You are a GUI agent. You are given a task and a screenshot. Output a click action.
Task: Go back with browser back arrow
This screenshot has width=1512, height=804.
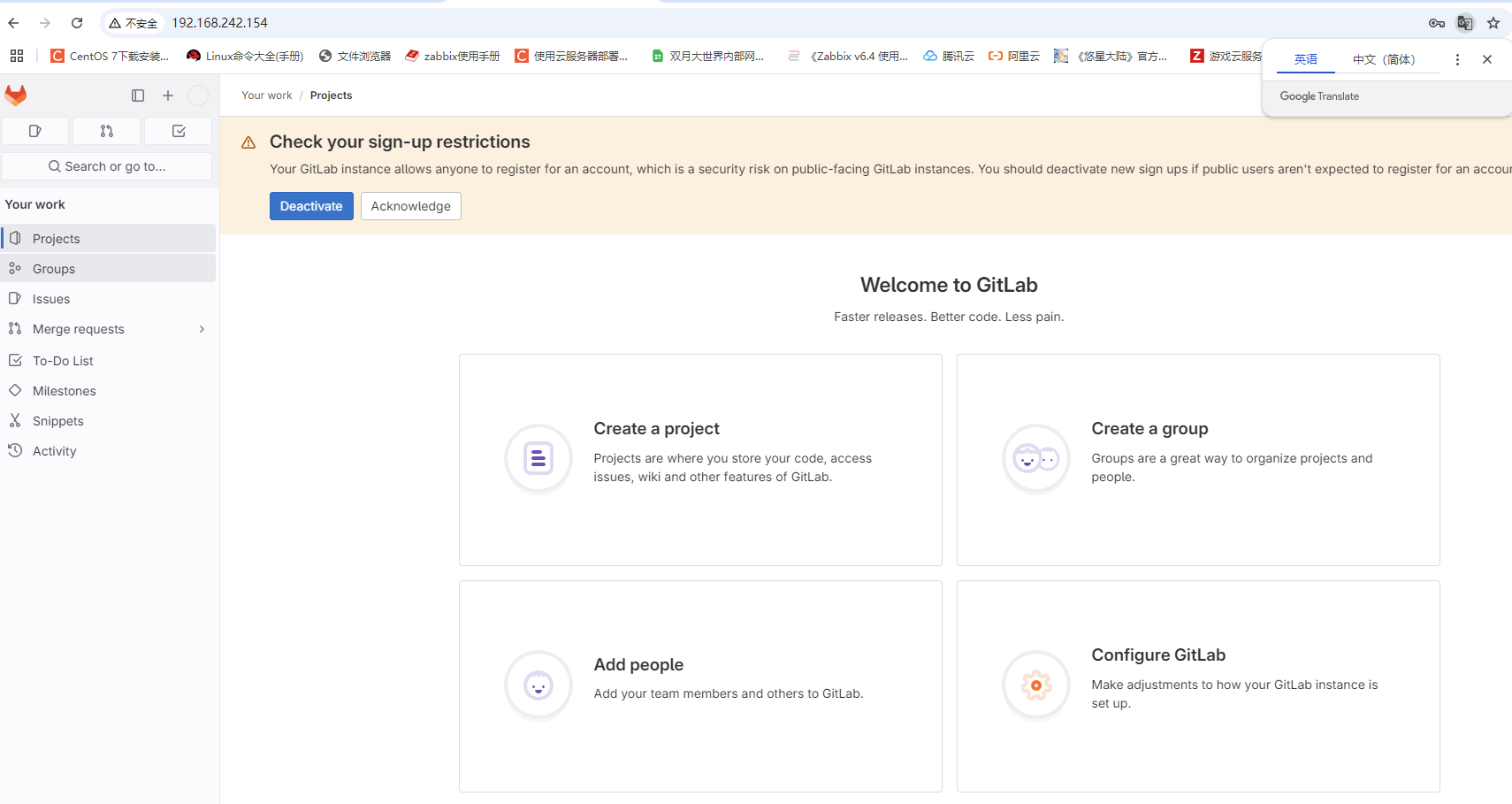point(13,23)
